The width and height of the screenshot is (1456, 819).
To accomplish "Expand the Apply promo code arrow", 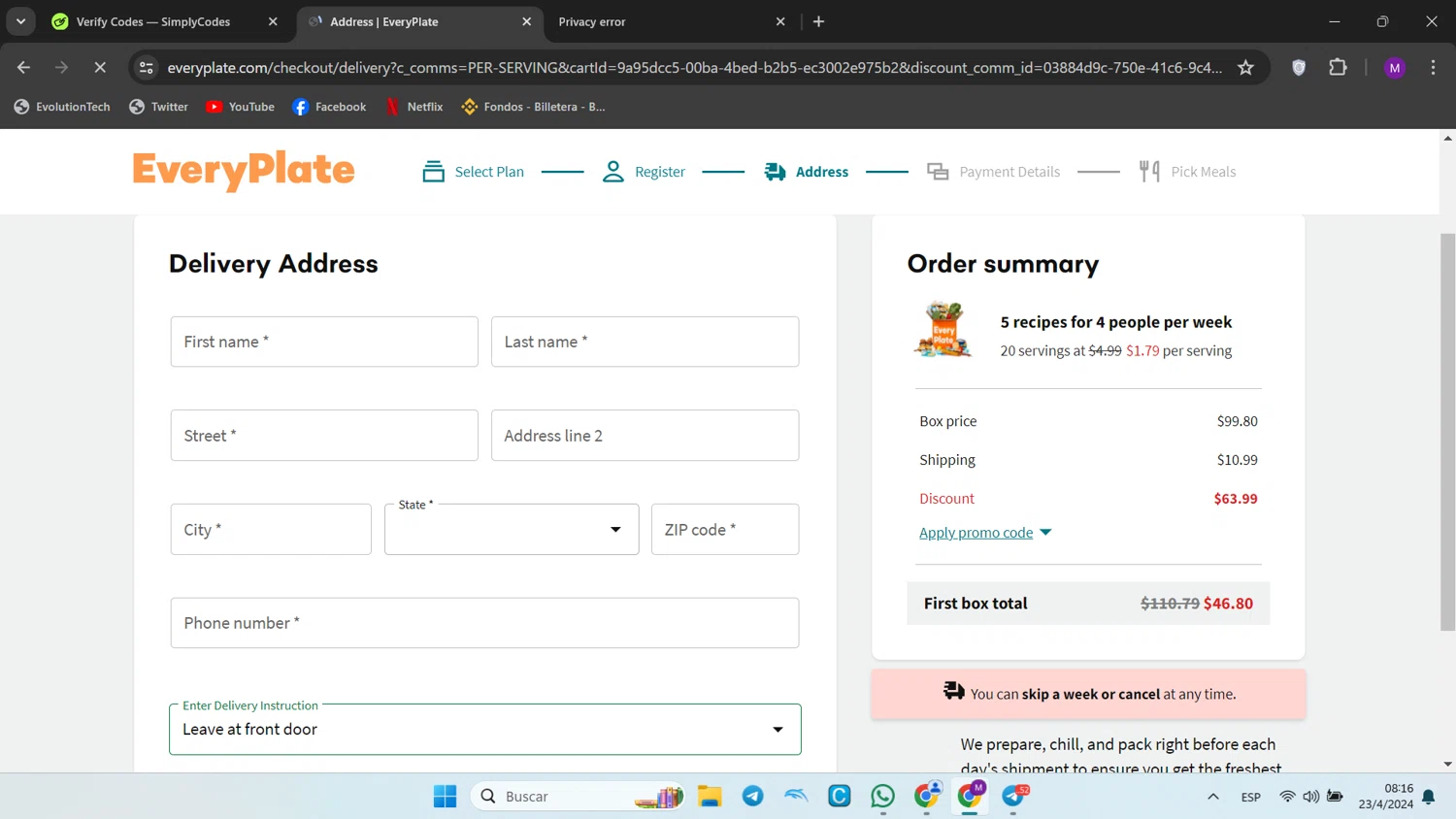I will (x=1045, y=533).
